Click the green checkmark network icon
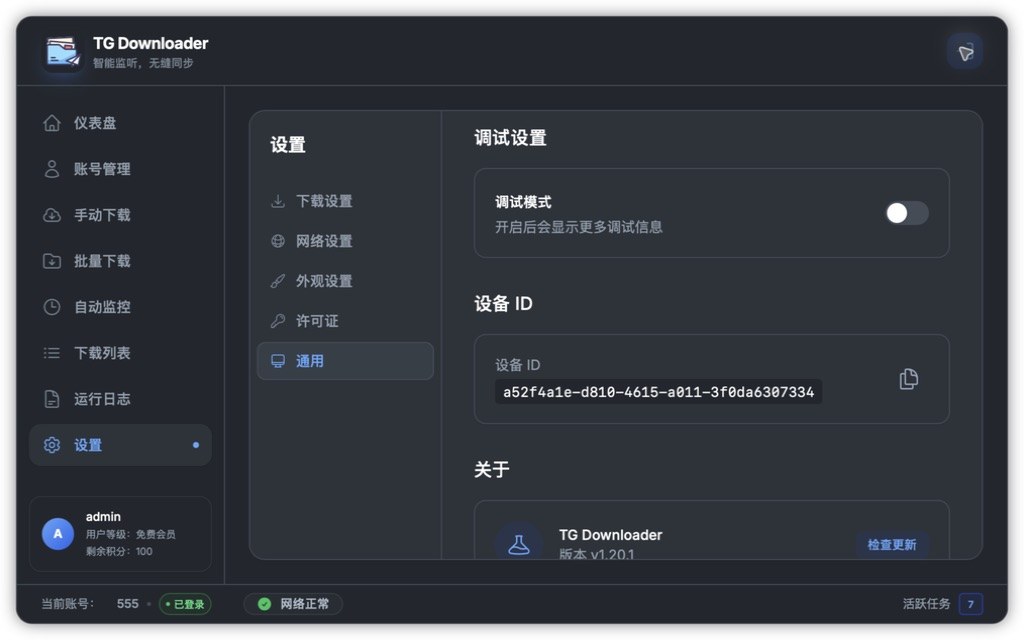 (x=264, y=604)
